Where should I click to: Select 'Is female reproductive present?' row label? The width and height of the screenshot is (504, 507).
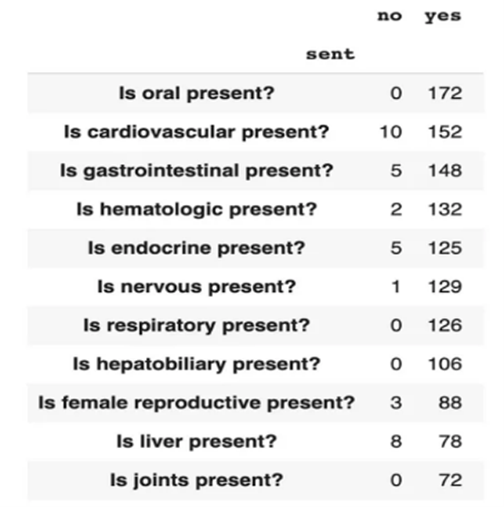point(197,403)
